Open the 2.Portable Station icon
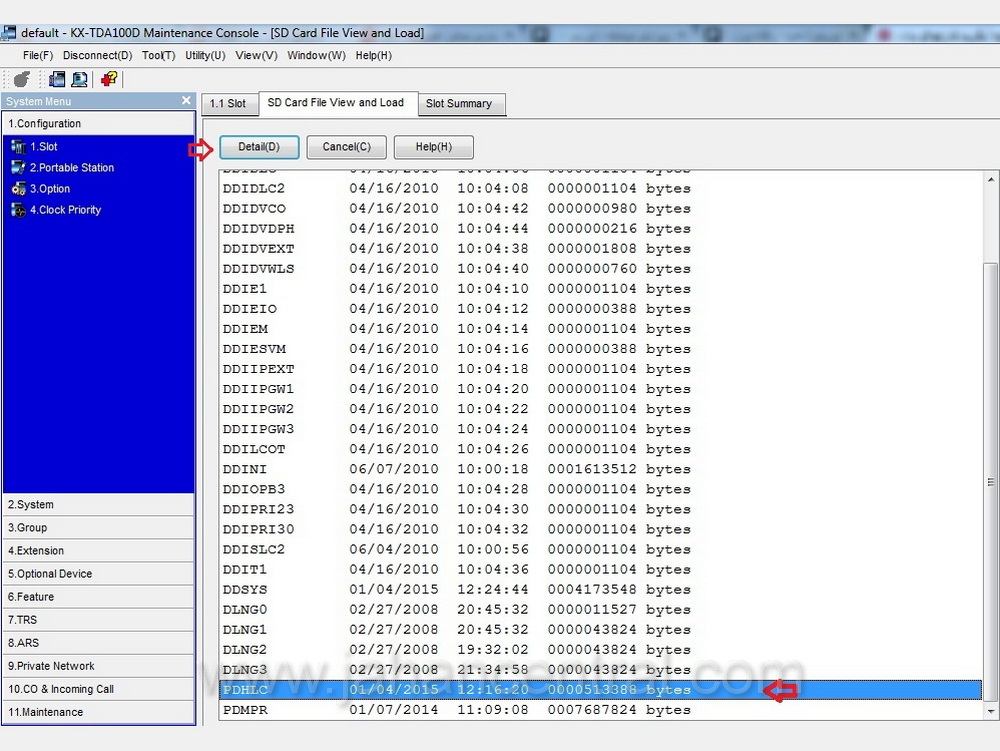 pos(18,168)
